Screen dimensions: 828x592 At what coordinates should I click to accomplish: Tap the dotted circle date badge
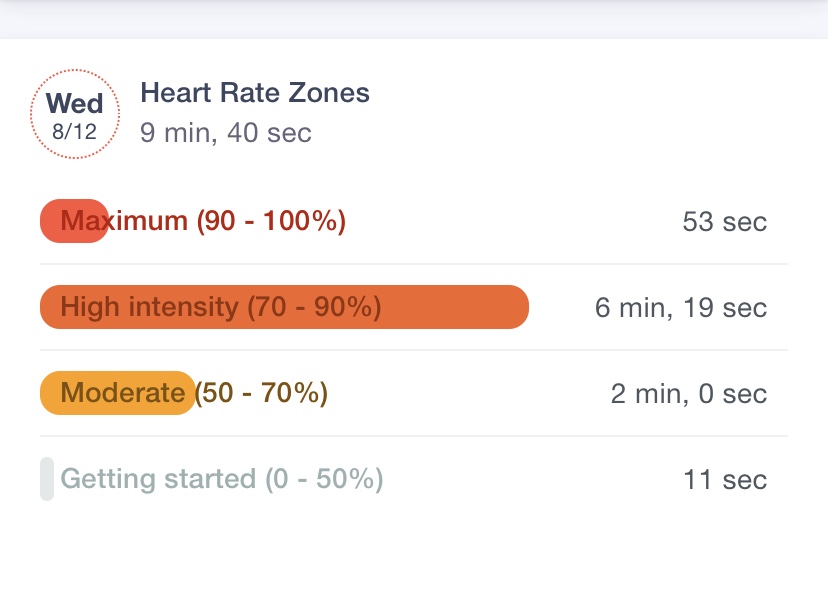click(x=74, y=114)
